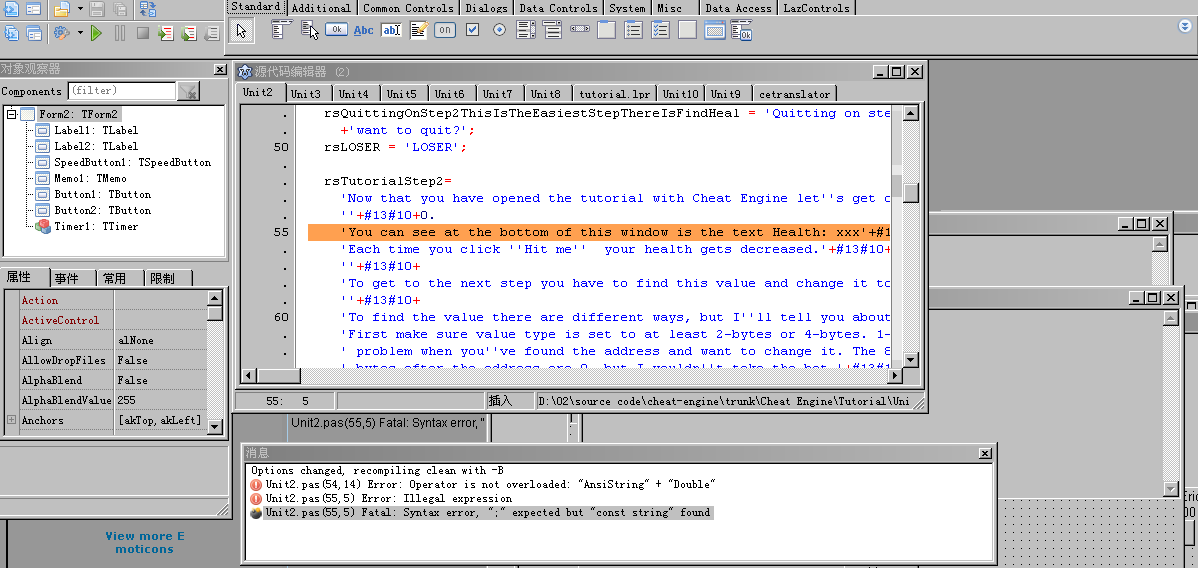Click the Components filter input field

pos(121,91)
